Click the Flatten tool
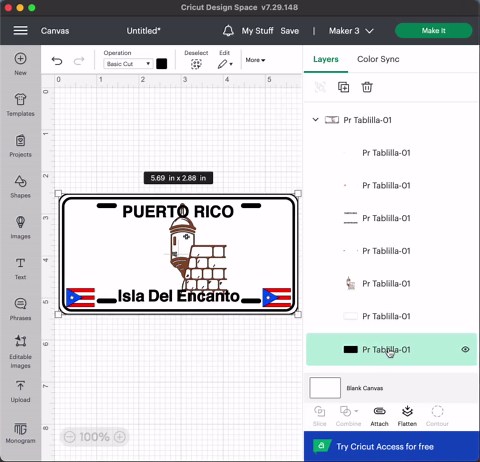This screenshot has width=480, height=462. (x=407, y=416)
